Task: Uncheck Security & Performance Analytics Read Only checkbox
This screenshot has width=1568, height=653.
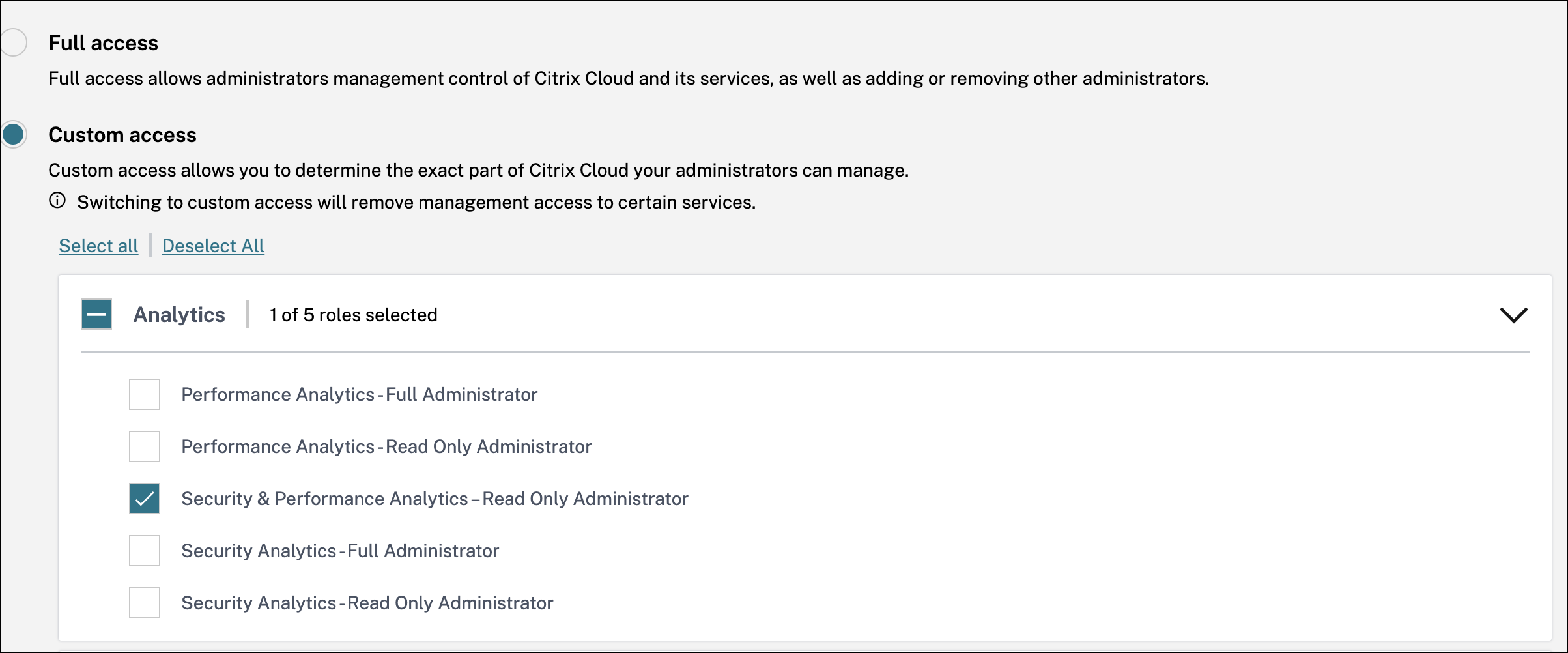Action: (x=145, y=499)
